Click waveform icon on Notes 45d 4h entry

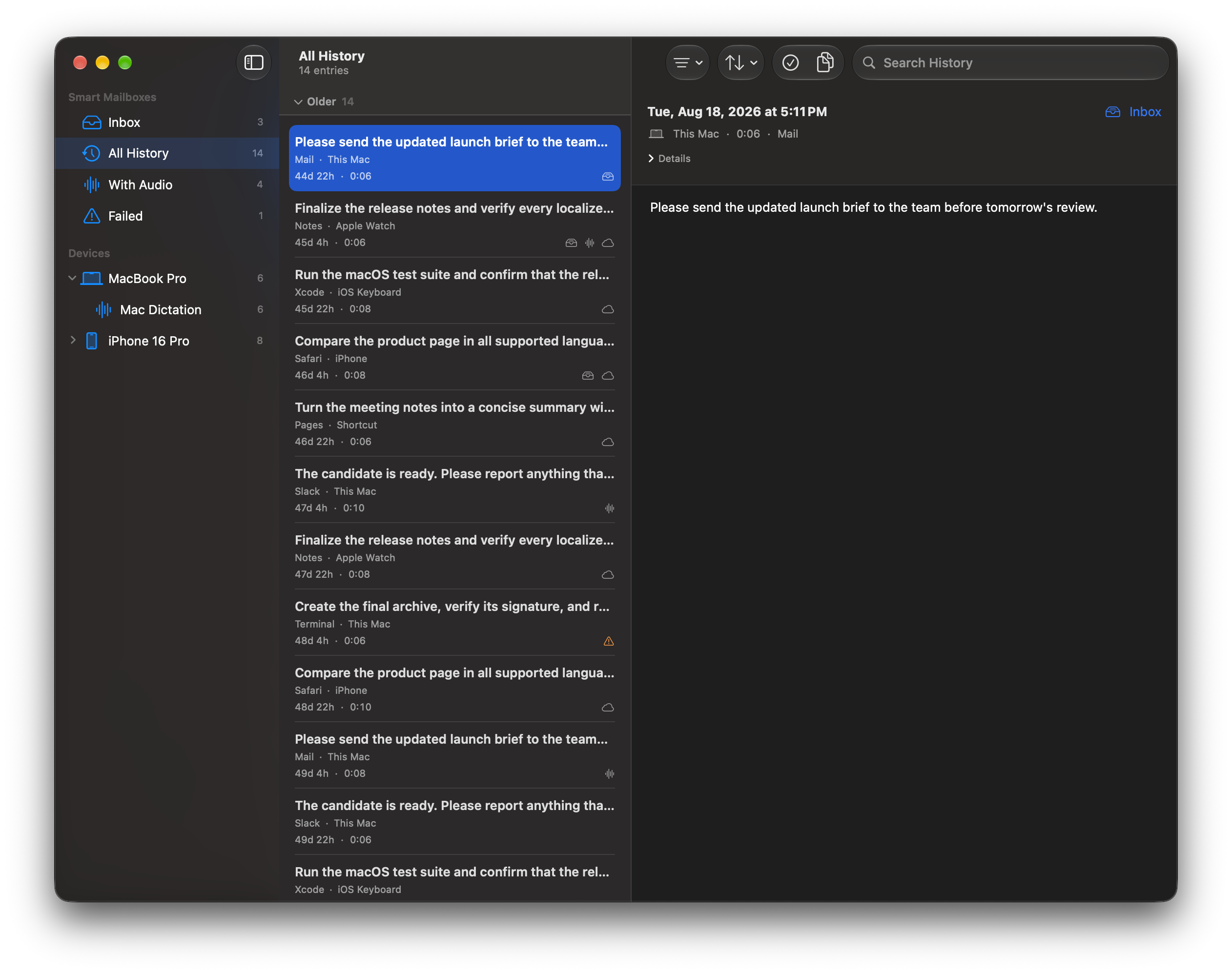[x=589, y=243]
